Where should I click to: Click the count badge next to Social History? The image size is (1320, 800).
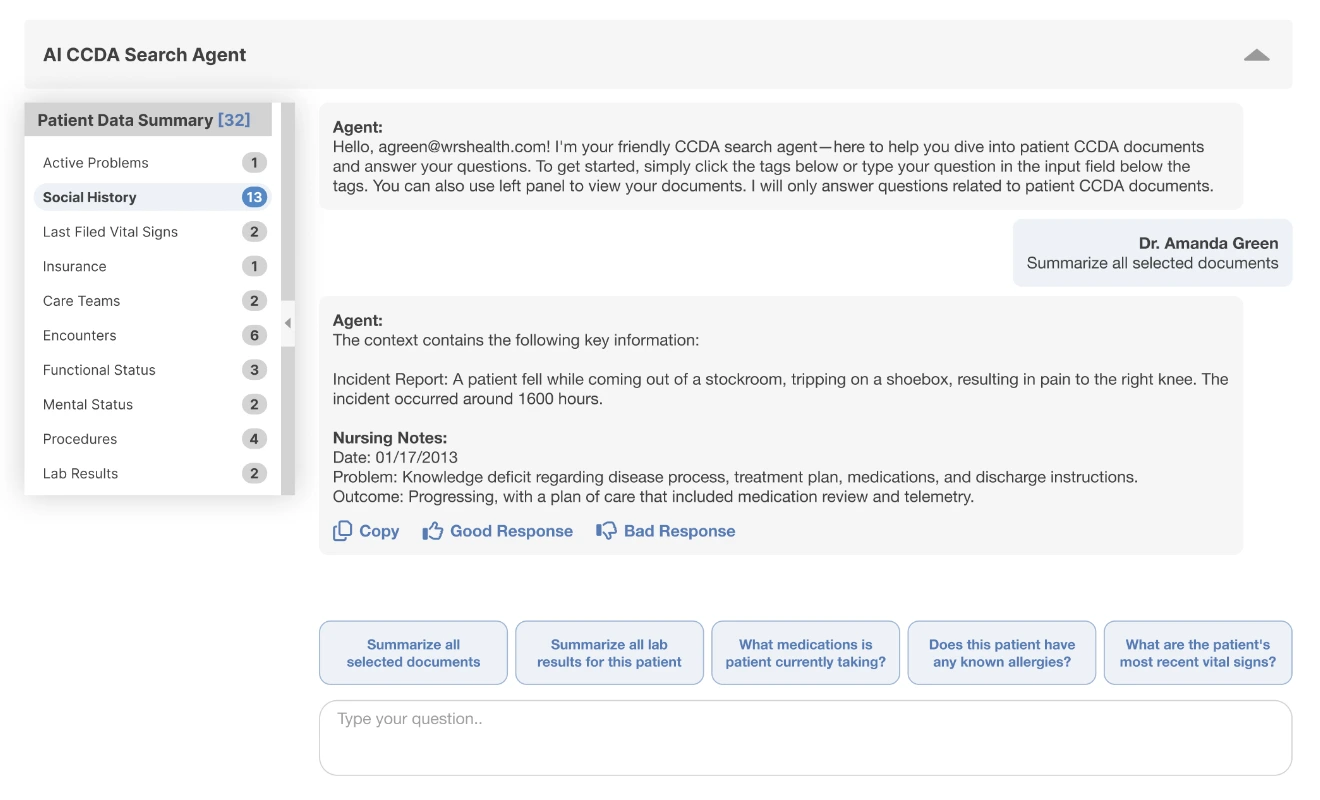click(253, 197)
